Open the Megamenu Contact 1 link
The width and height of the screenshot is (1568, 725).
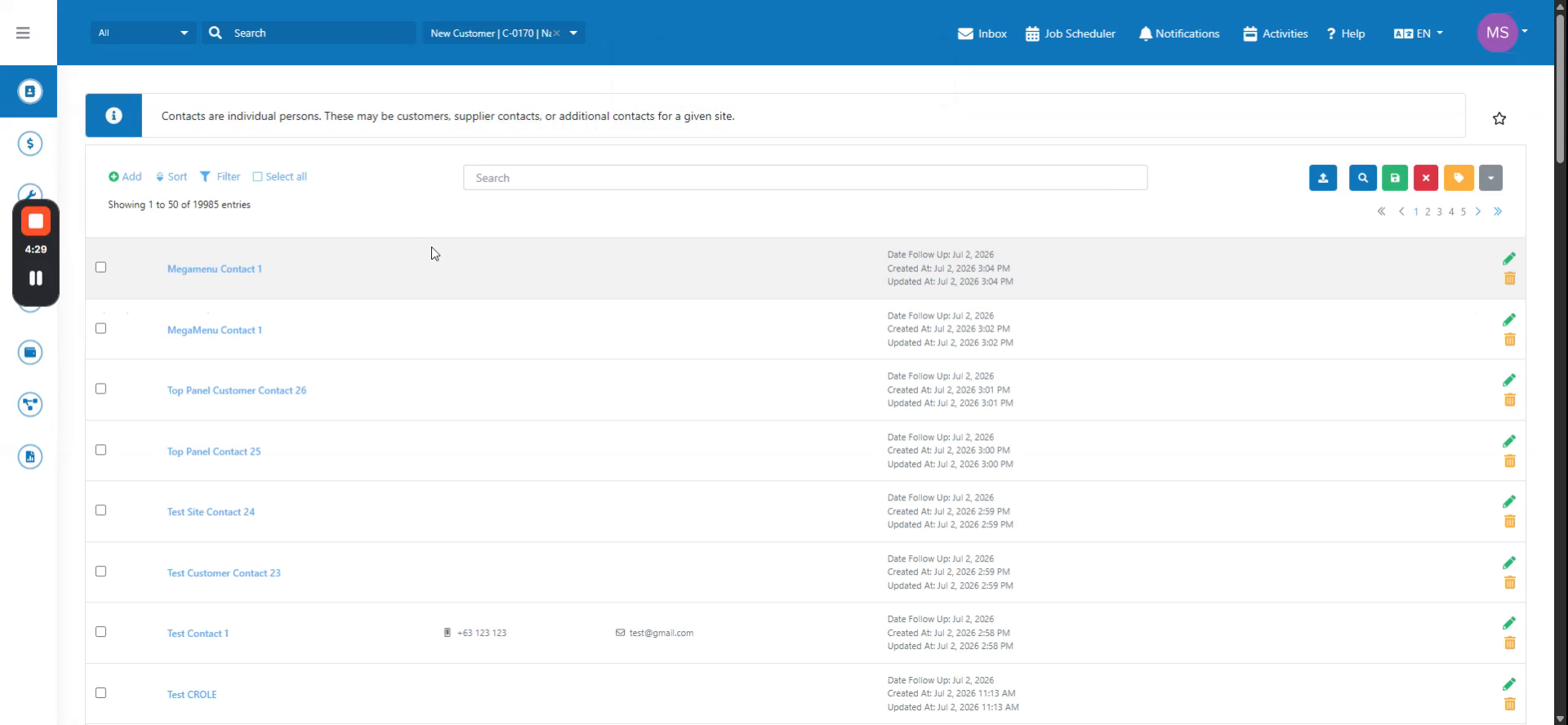[x=215, y=269]
